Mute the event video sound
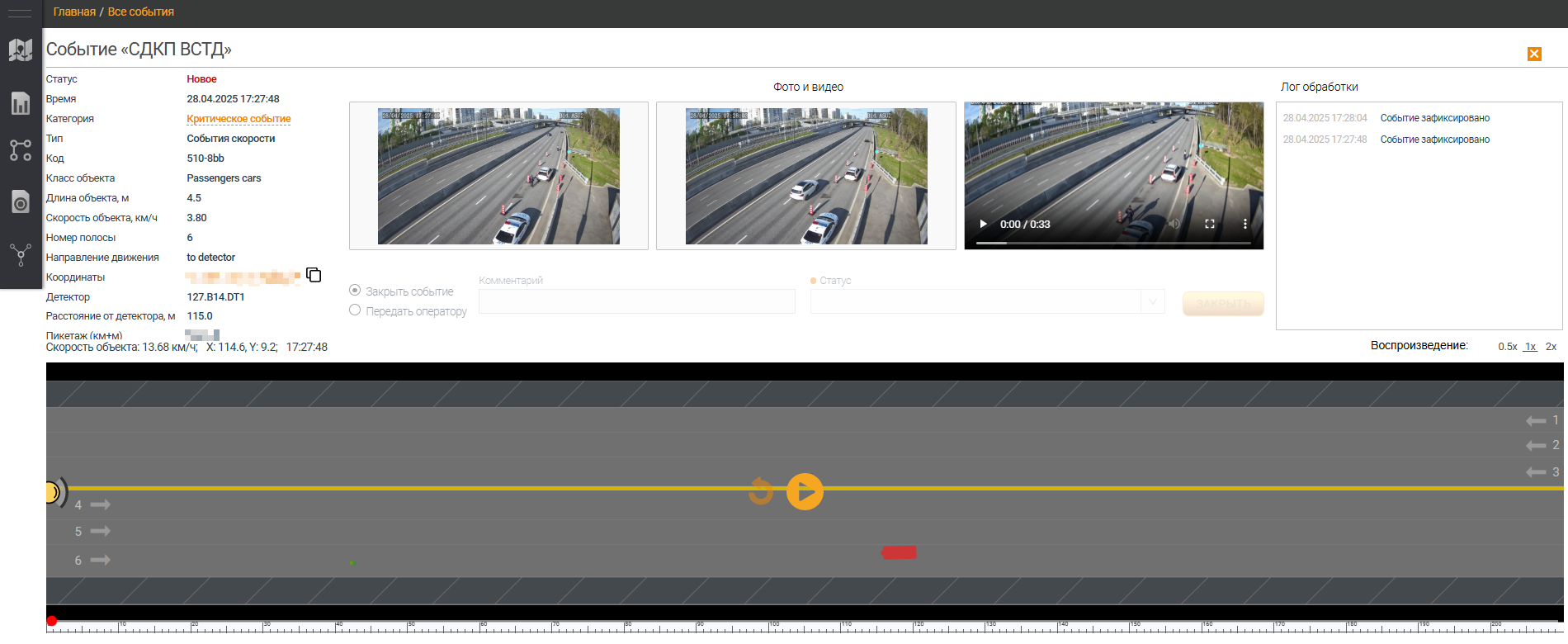The width and height of the screenshot is (1568, 644). (1174, 224)
